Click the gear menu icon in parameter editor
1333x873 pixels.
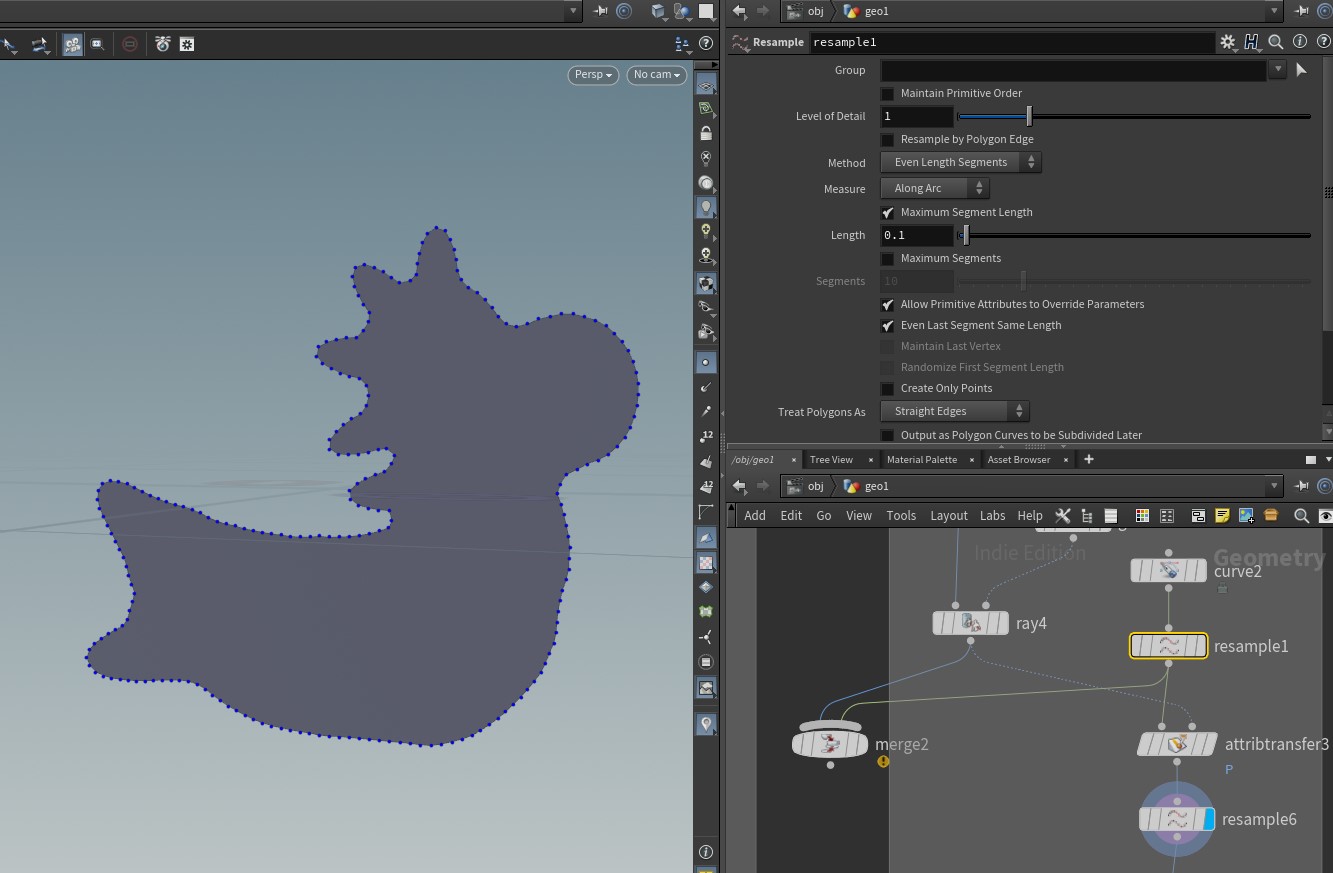click(x=1227, y=42)
